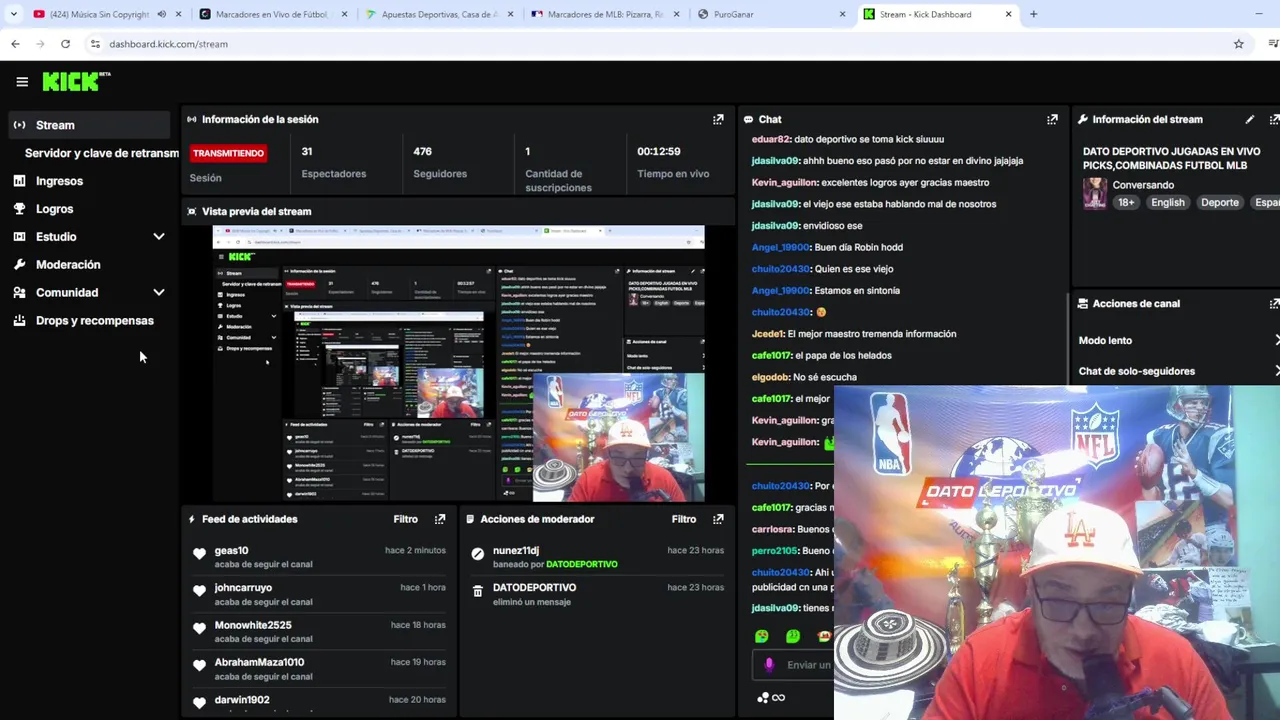Click the heart icon beside geas10
Screen dimensions: 1280x720
pos(199,554)
